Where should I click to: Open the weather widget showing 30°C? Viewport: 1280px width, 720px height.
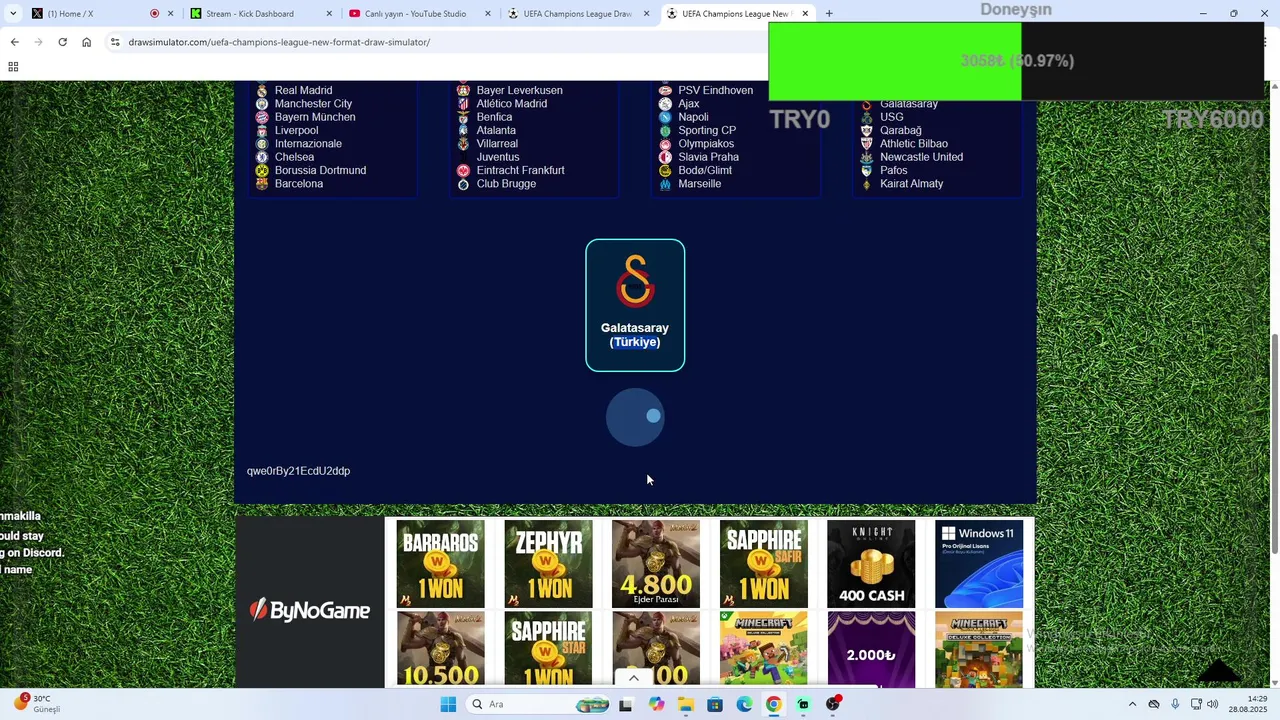[x=38, y=703]
